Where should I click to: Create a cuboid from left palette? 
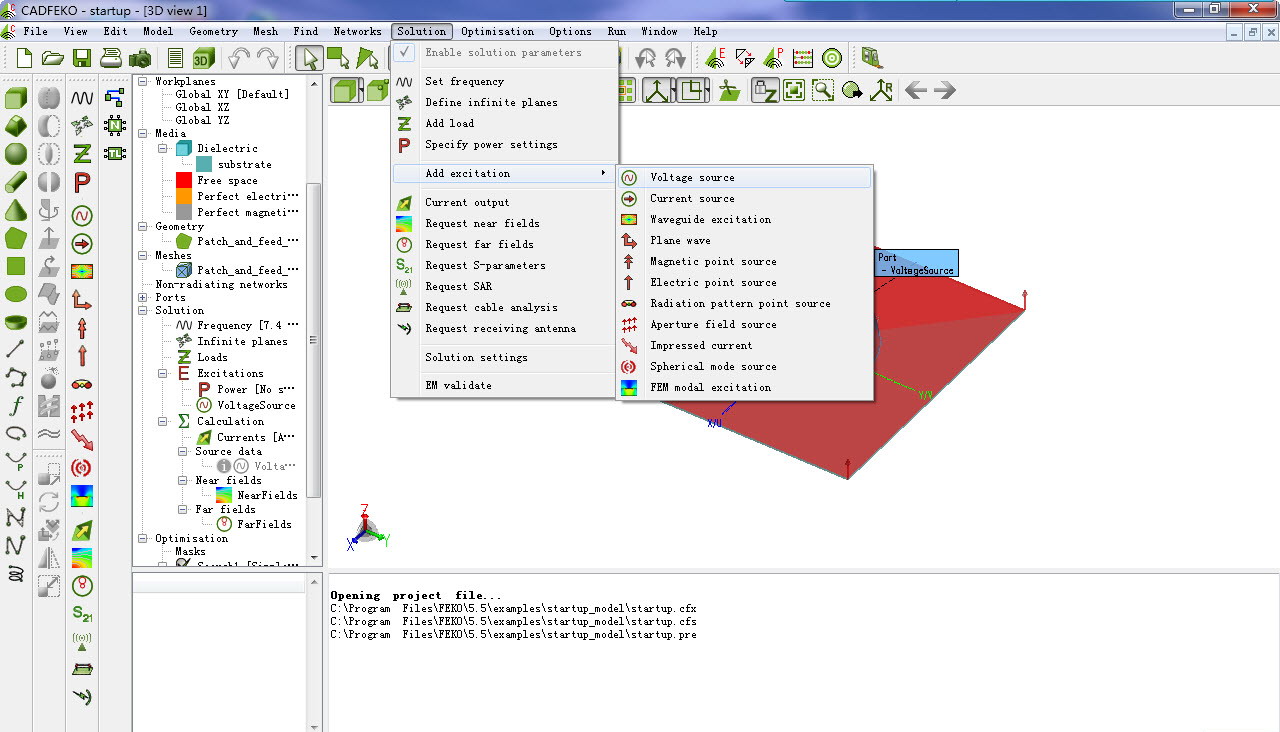pos(16,98)
